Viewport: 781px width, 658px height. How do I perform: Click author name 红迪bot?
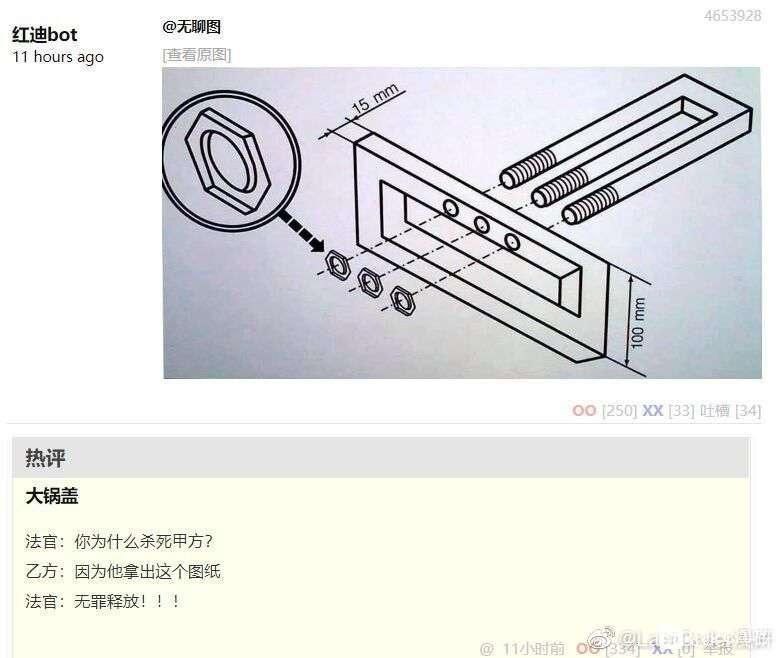click(x=45, y=34)
